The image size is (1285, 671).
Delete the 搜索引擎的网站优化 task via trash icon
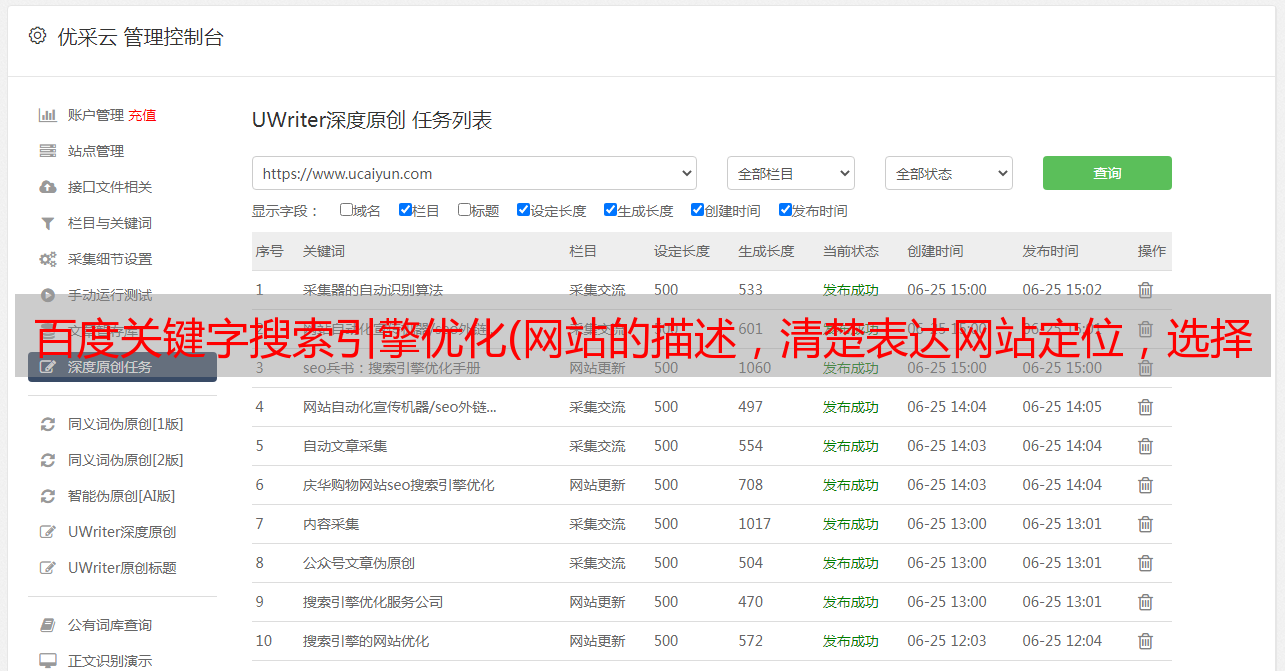[1145, 641]
